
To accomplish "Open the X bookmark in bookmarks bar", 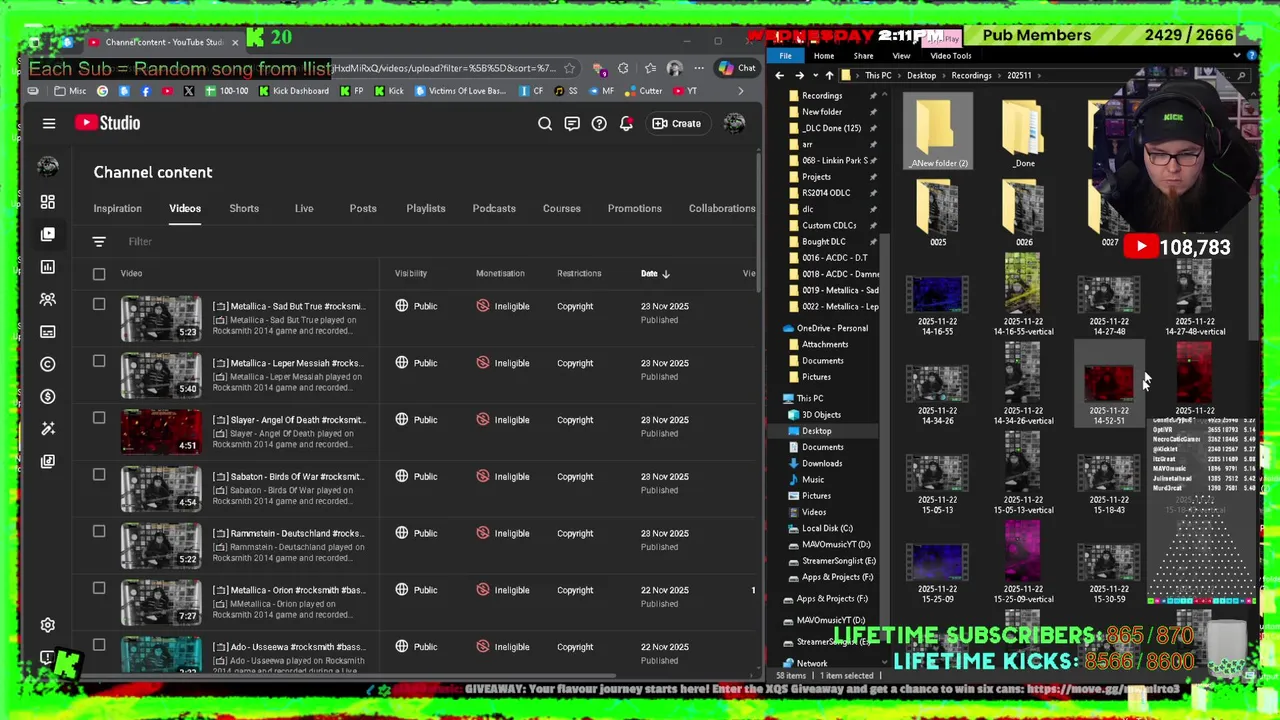I will coord(189,91).
